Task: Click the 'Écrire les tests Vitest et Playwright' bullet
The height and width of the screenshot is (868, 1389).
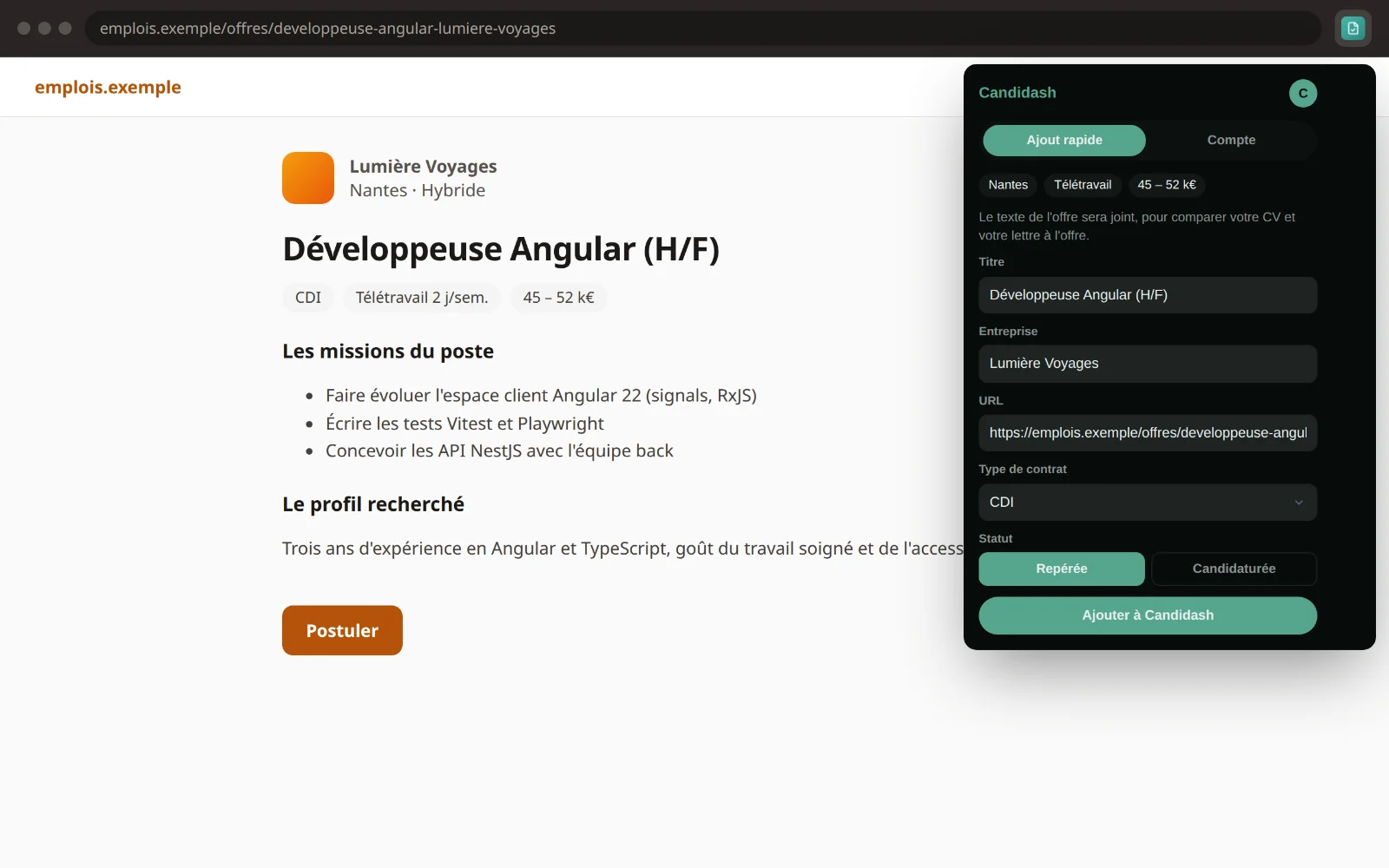Action: tap(464, 424)
